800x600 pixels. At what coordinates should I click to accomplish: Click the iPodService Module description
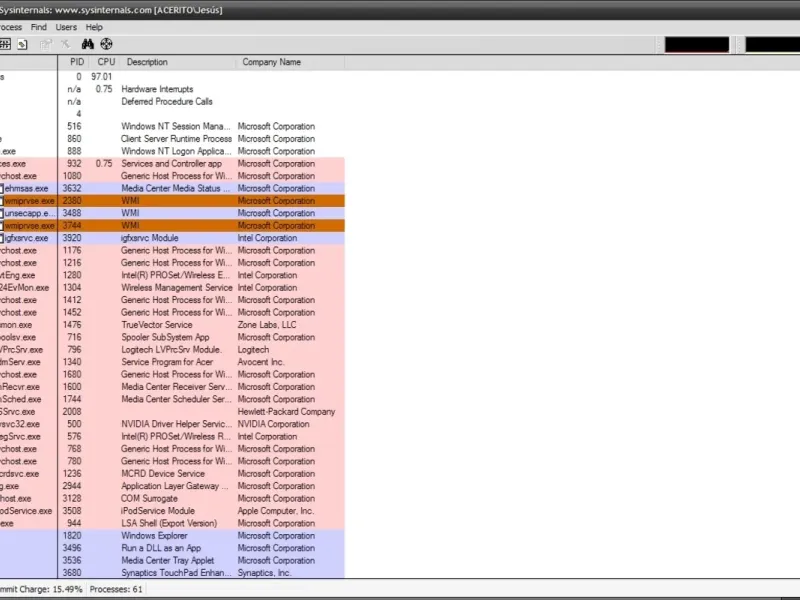[158, 511]
